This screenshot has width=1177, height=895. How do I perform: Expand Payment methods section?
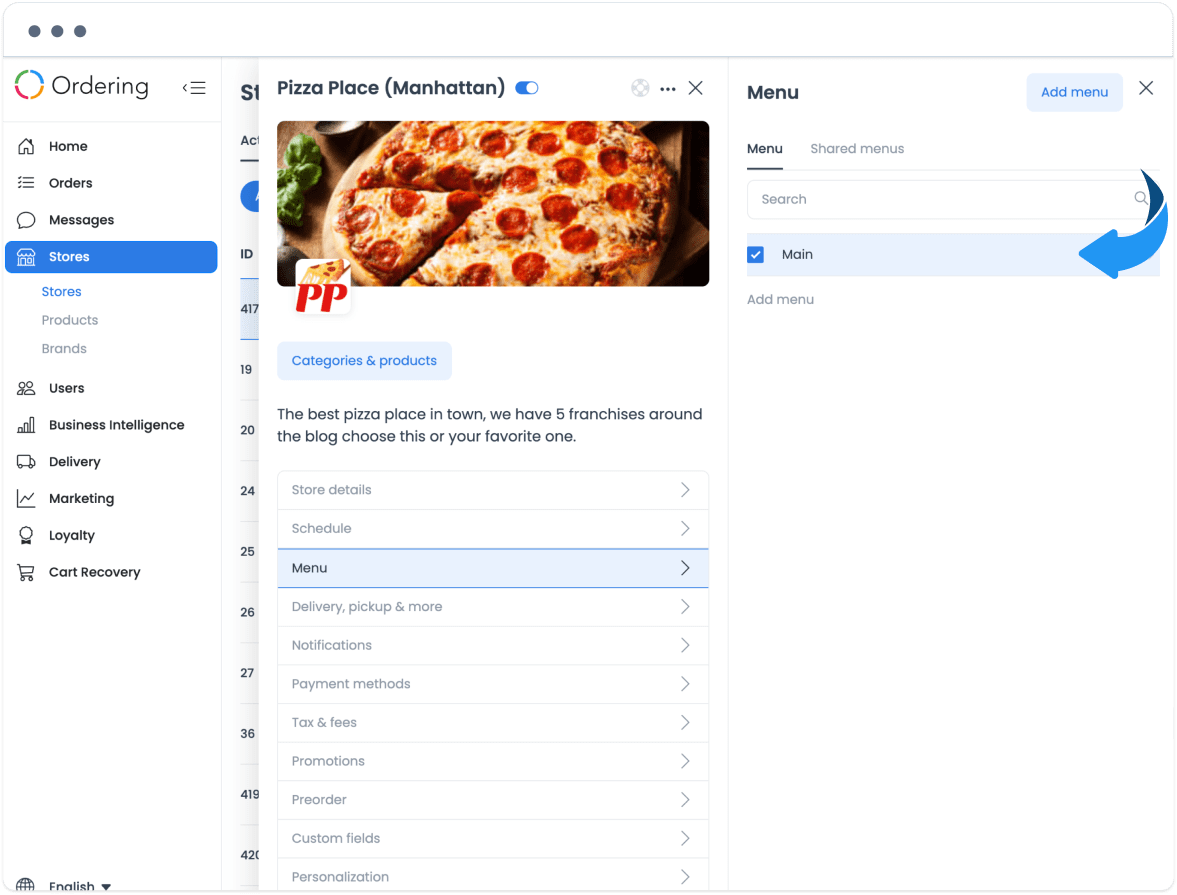492,684
